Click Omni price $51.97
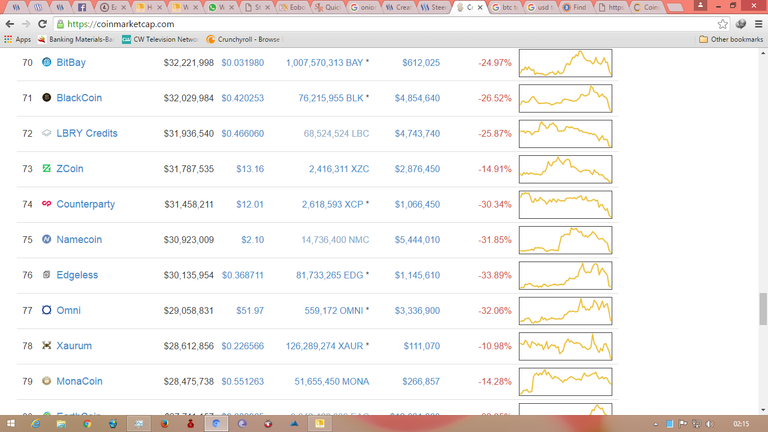Image resolution: width=768 pixels, height=432 pixels. (x=250, y=311)
